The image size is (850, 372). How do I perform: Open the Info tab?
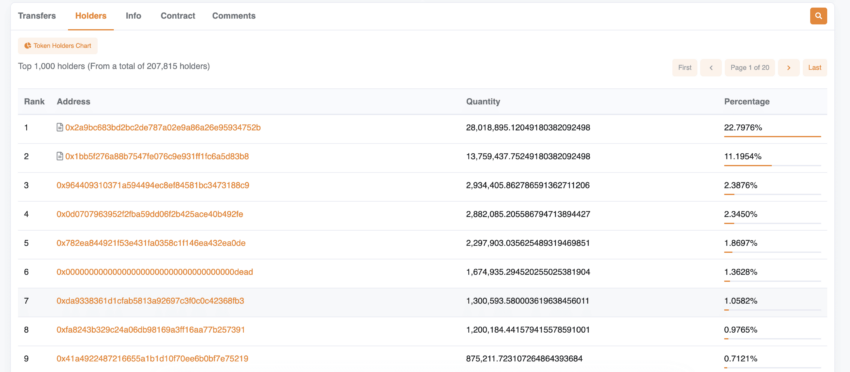(x=133, y=16)
